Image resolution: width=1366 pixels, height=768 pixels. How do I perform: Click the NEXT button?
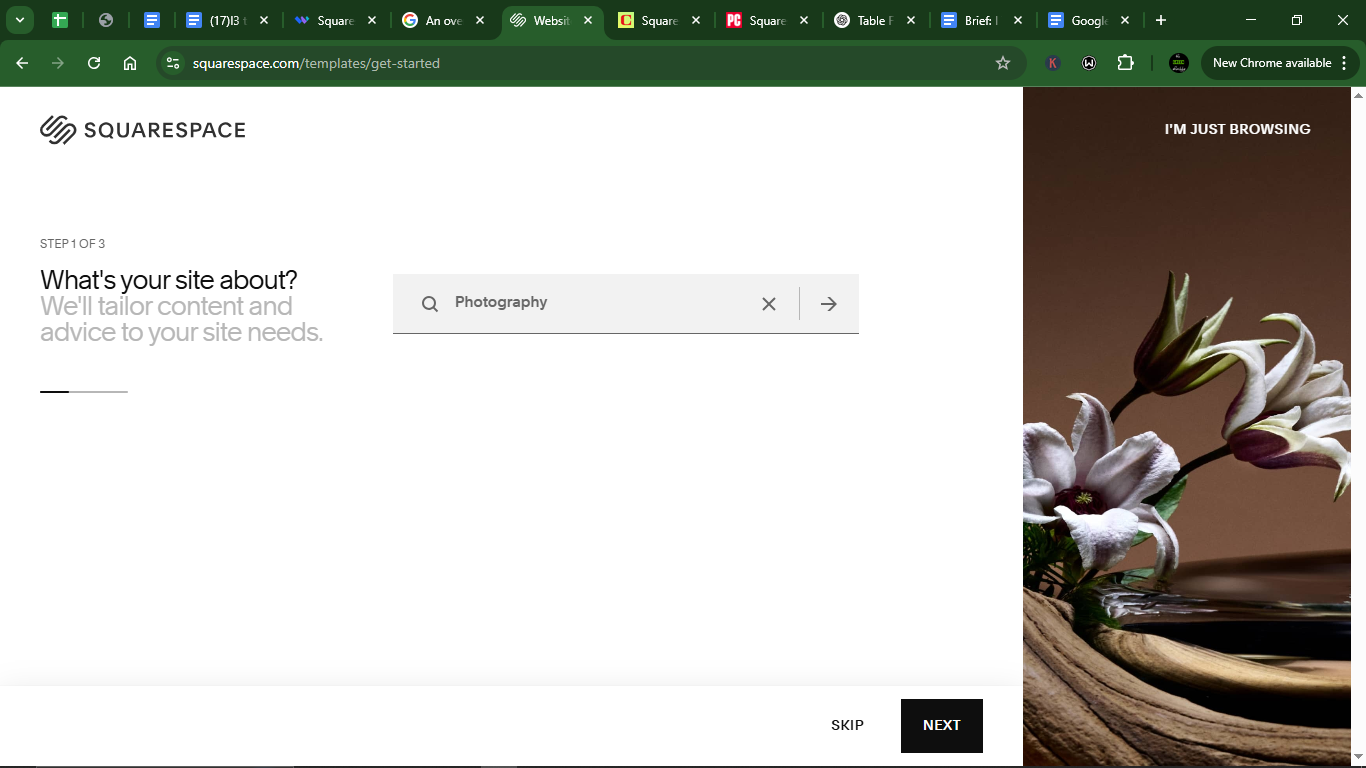(x=942, y=726)
